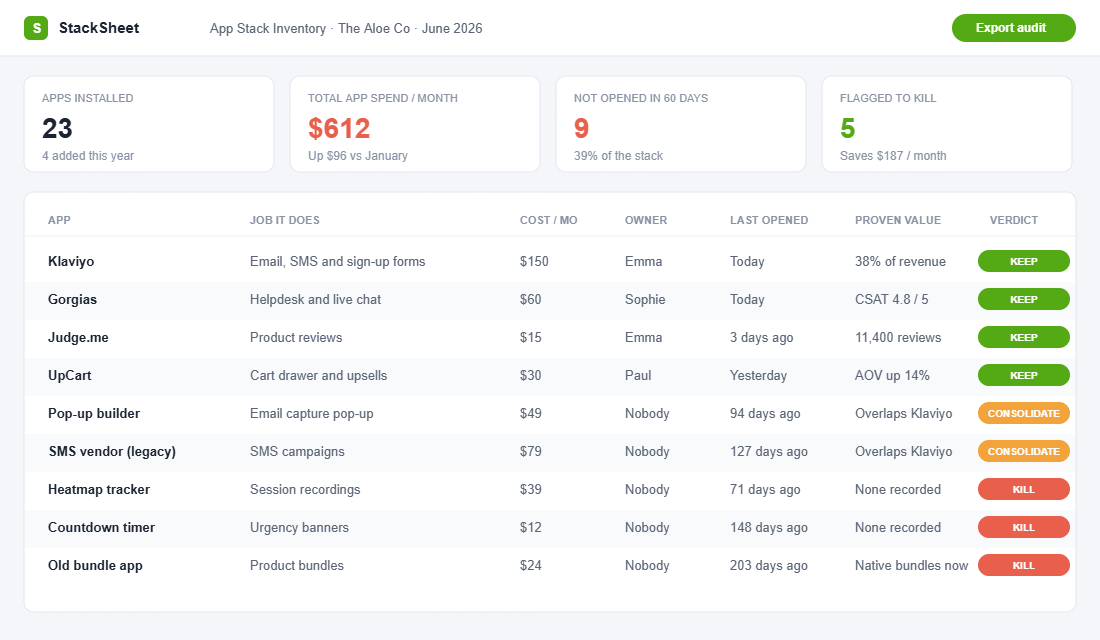Select the SMS vendor (legacy) app name

coord(112,451)
